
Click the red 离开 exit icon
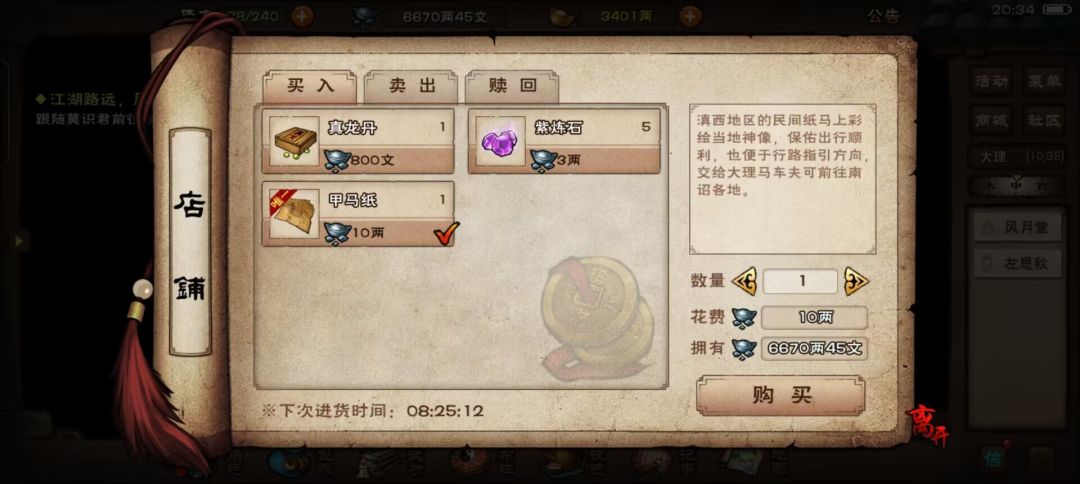(x=927, y=425)
